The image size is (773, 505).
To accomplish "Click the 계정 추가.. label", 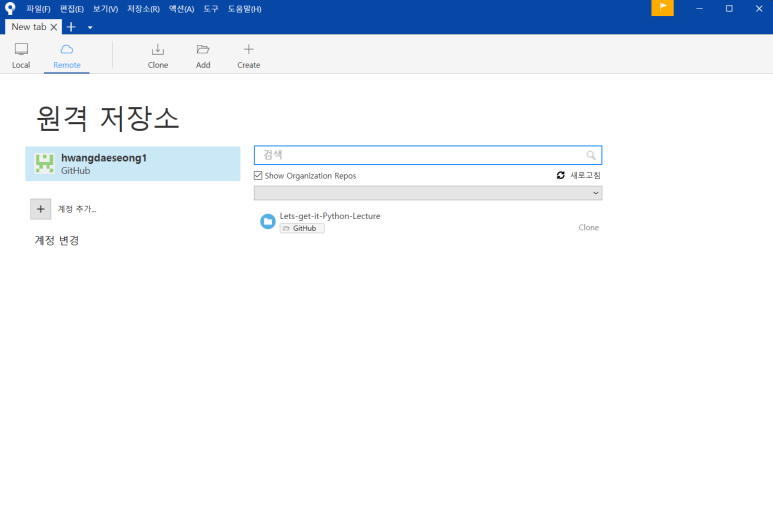I will coord(77,209).
